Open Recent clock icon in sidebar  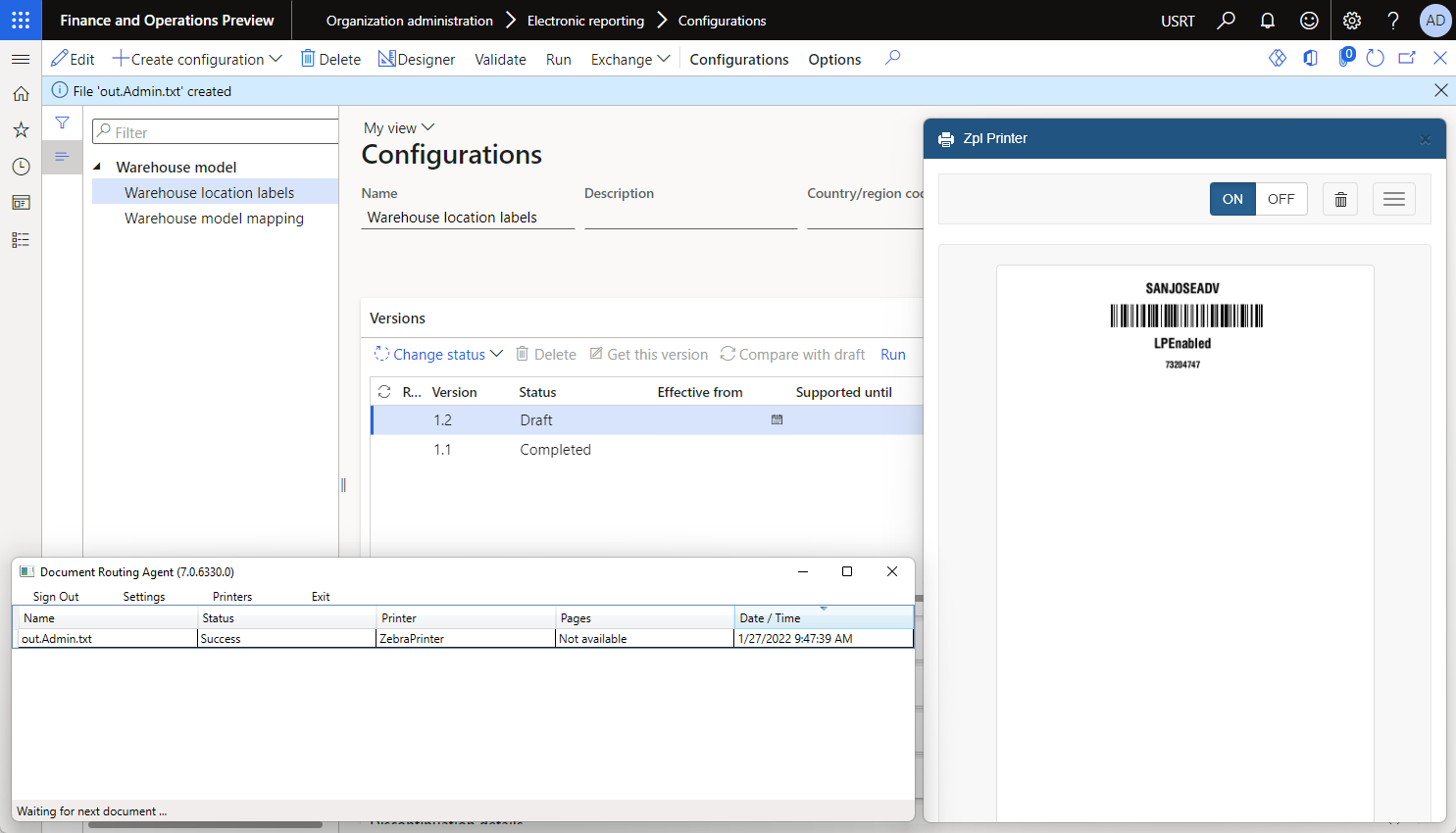[x=21, y=167]
